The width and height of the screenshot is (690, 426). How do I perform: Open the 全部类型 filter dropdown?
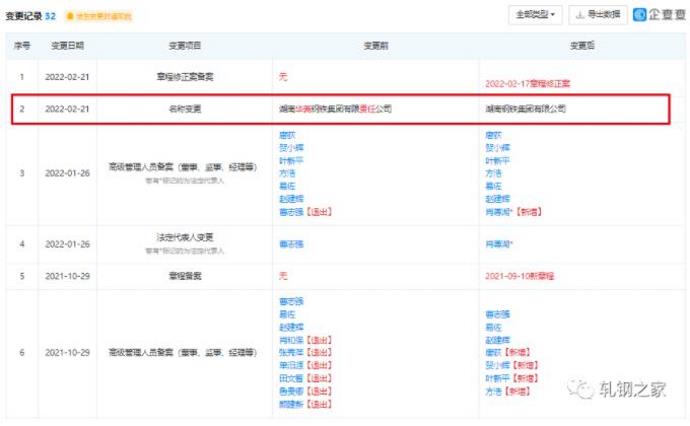(536, 15)
